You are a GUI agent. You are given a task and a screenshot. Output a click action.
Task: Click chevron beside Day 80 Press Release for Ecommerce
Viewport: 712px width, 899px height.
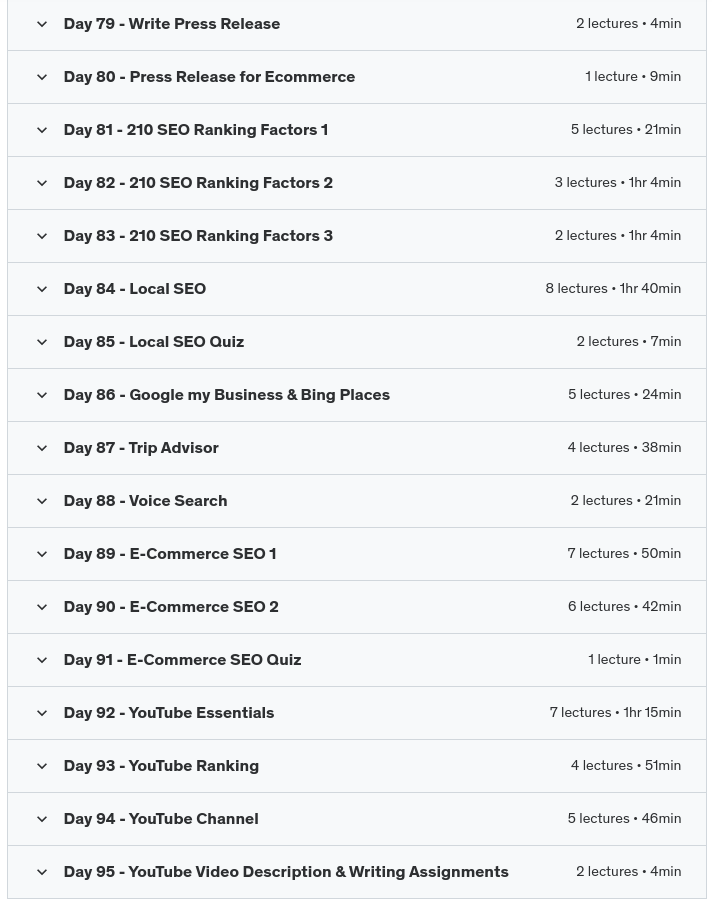(42, 77)
